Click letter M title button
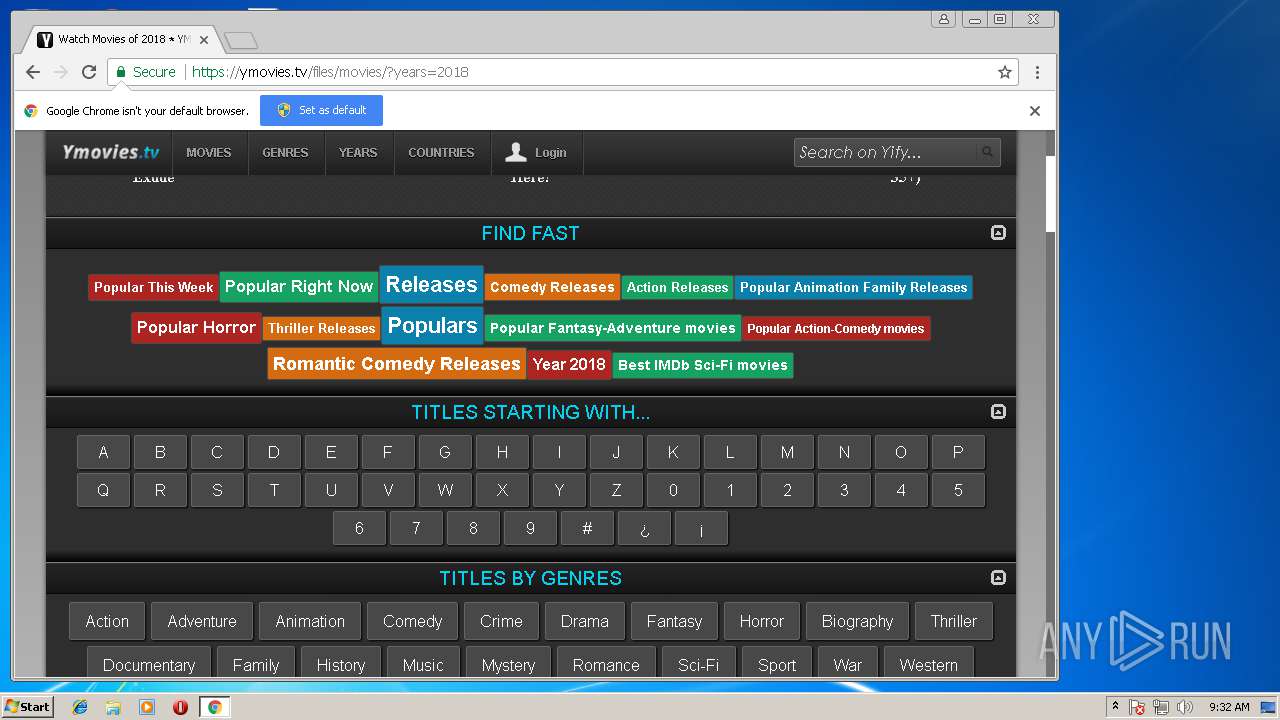The width and height of the screenshot is (1280, 720). coord(787,452)
